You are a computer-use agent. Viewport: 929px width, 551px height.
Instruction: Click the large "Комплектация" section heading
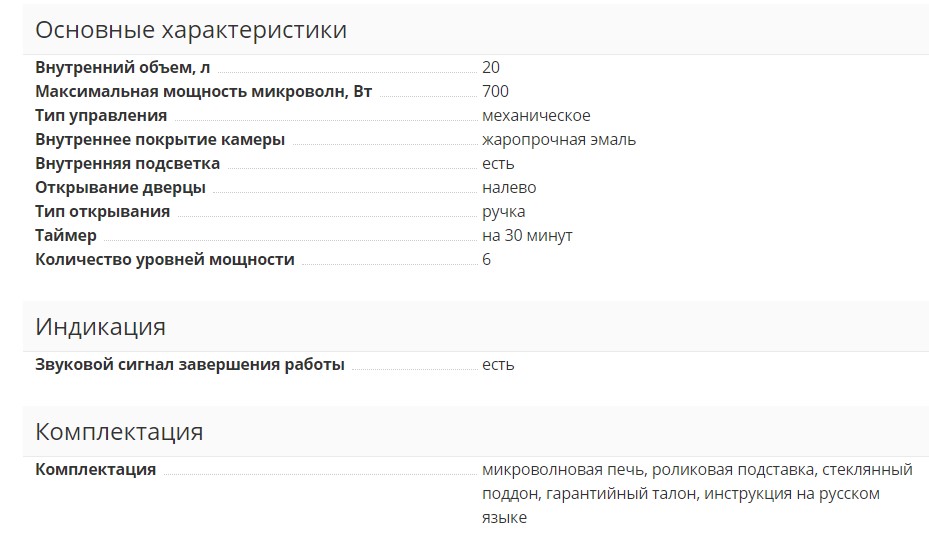(119, 432)
